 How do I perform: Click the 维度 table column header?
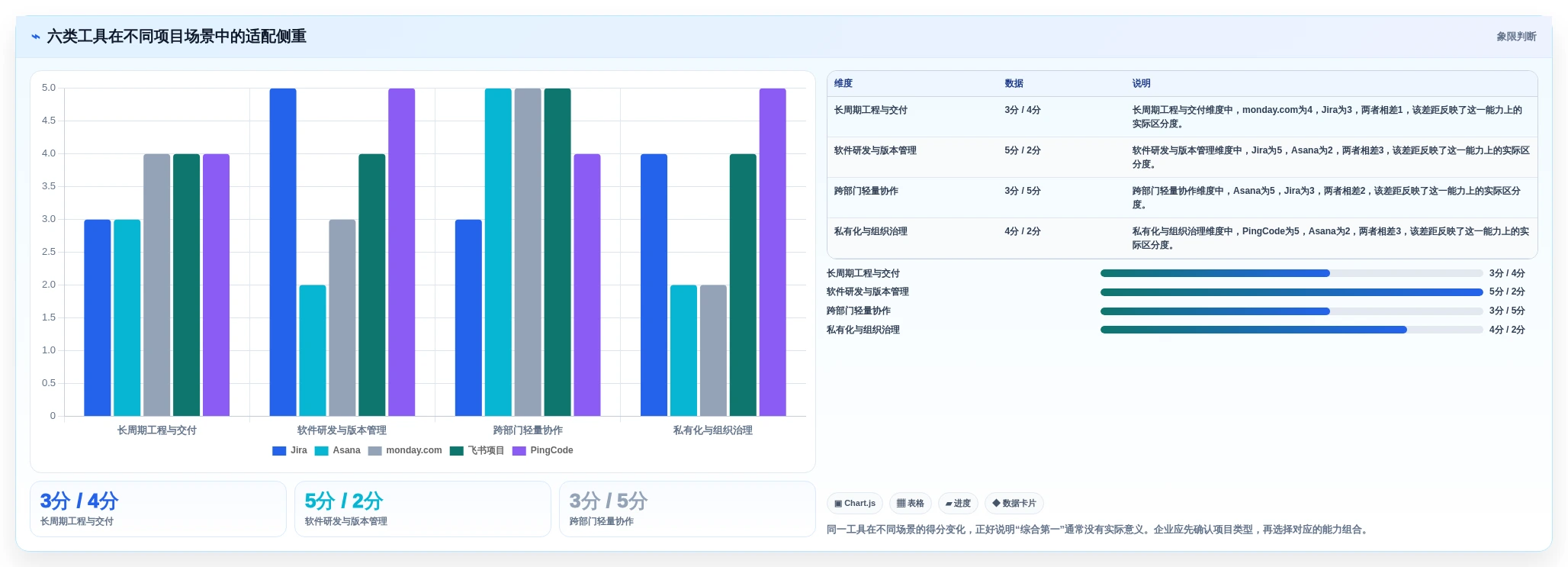tap(843, 84)
